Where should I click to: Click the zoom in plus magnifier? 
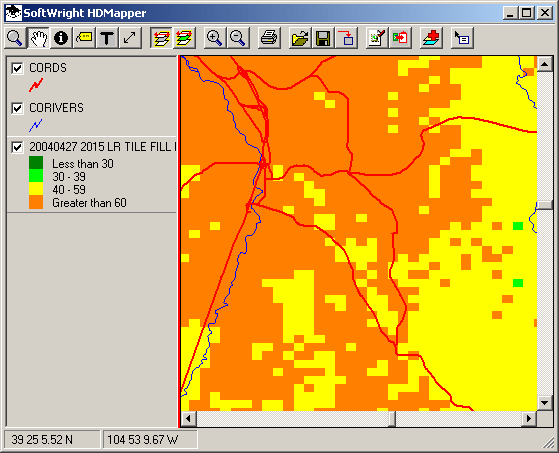click(214, 38)
